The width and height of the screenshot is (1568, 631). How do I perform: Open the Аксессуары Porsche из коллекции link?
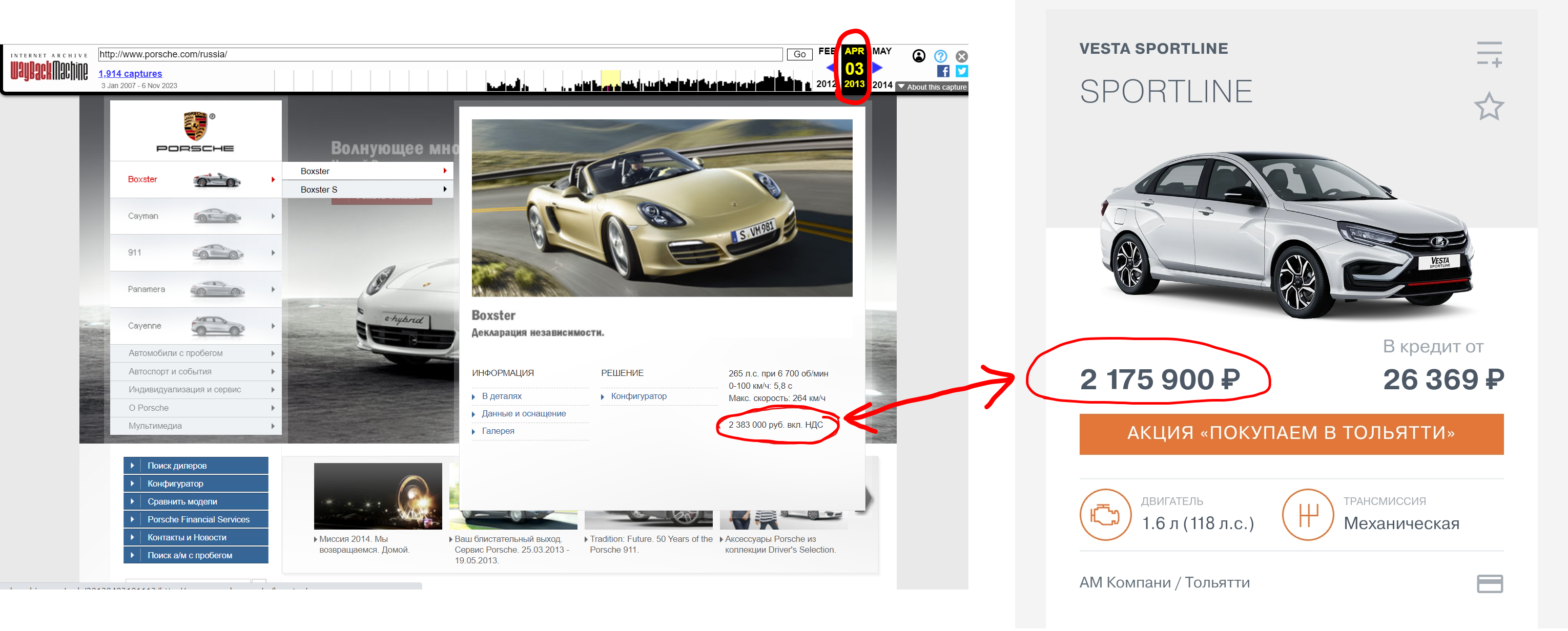[780, 544]
